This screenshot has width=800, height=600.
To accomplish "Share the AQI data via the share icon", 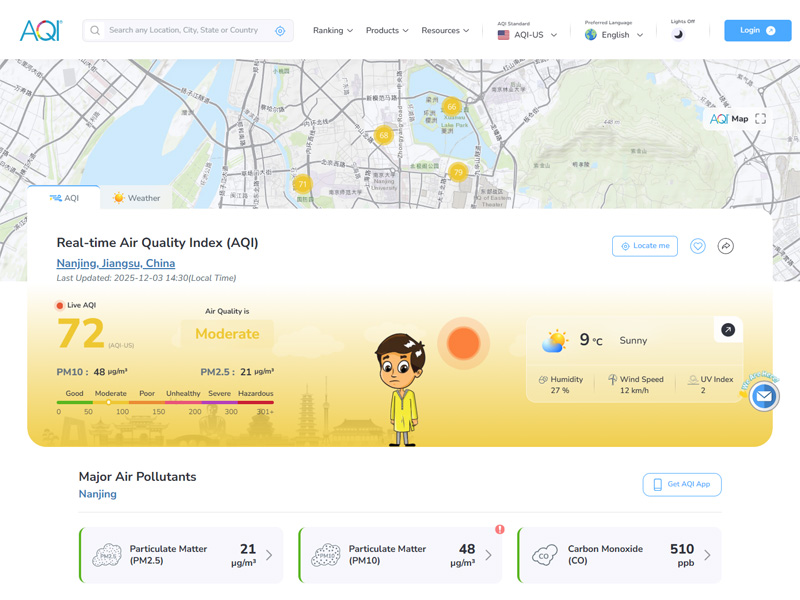I will click(725, 246).
